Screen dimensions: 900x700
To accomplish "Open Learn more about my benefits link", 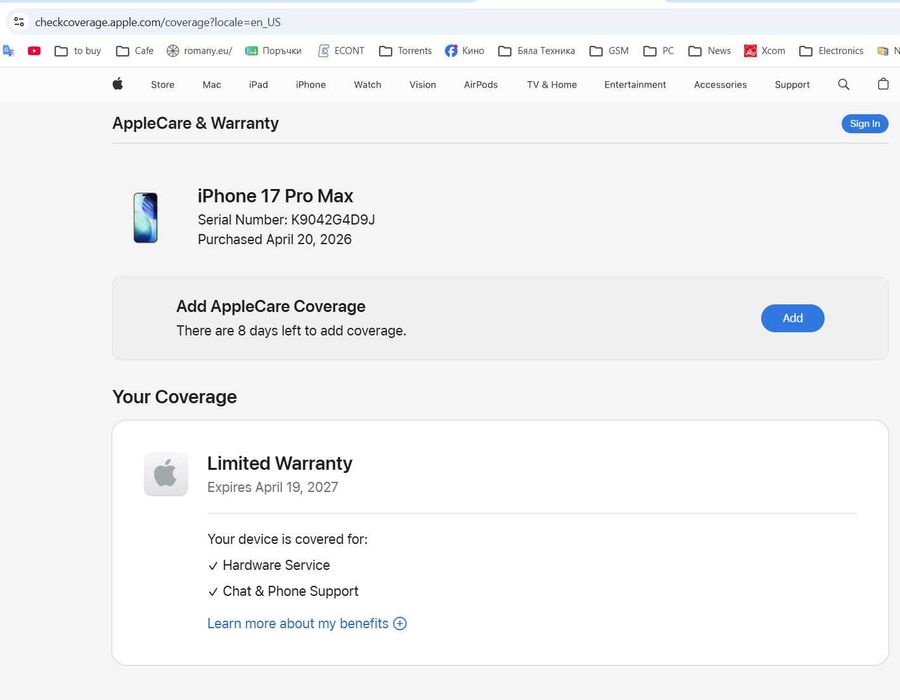I will [x=298, y=624].
